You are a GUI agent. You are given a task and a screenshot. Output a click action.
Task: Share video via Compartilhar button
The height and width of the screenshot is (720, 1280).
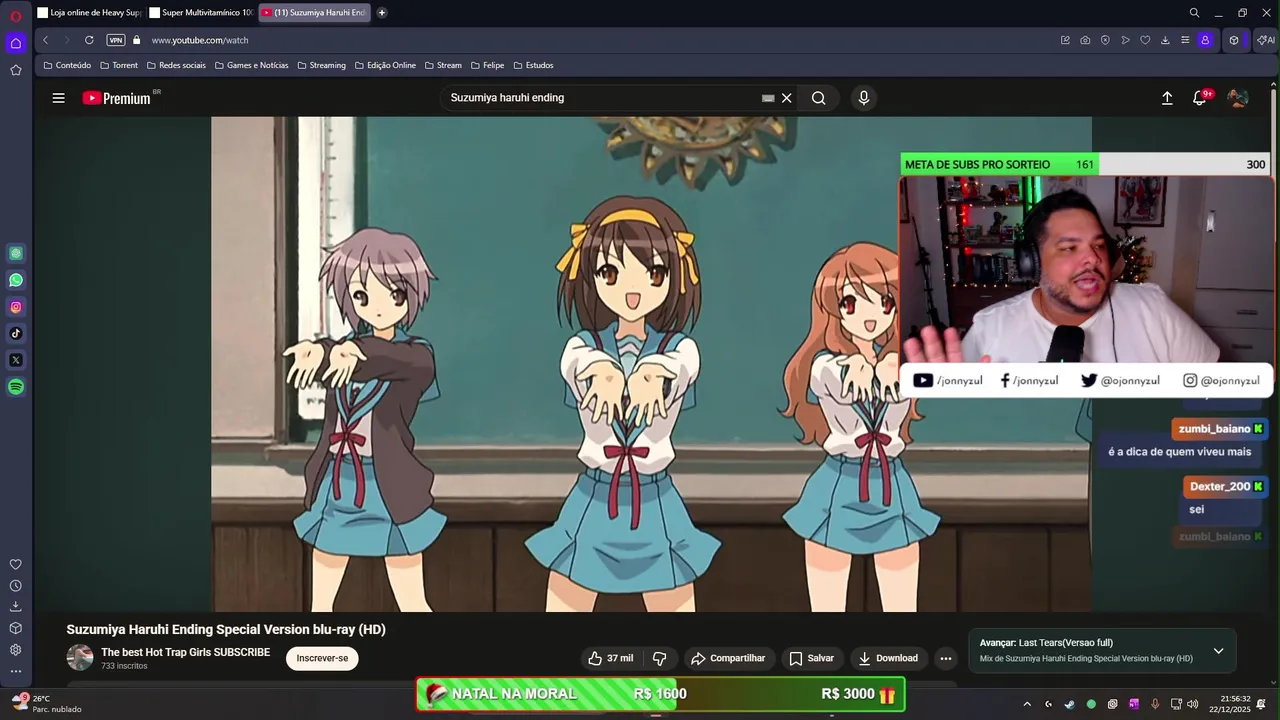coord(728,658)
